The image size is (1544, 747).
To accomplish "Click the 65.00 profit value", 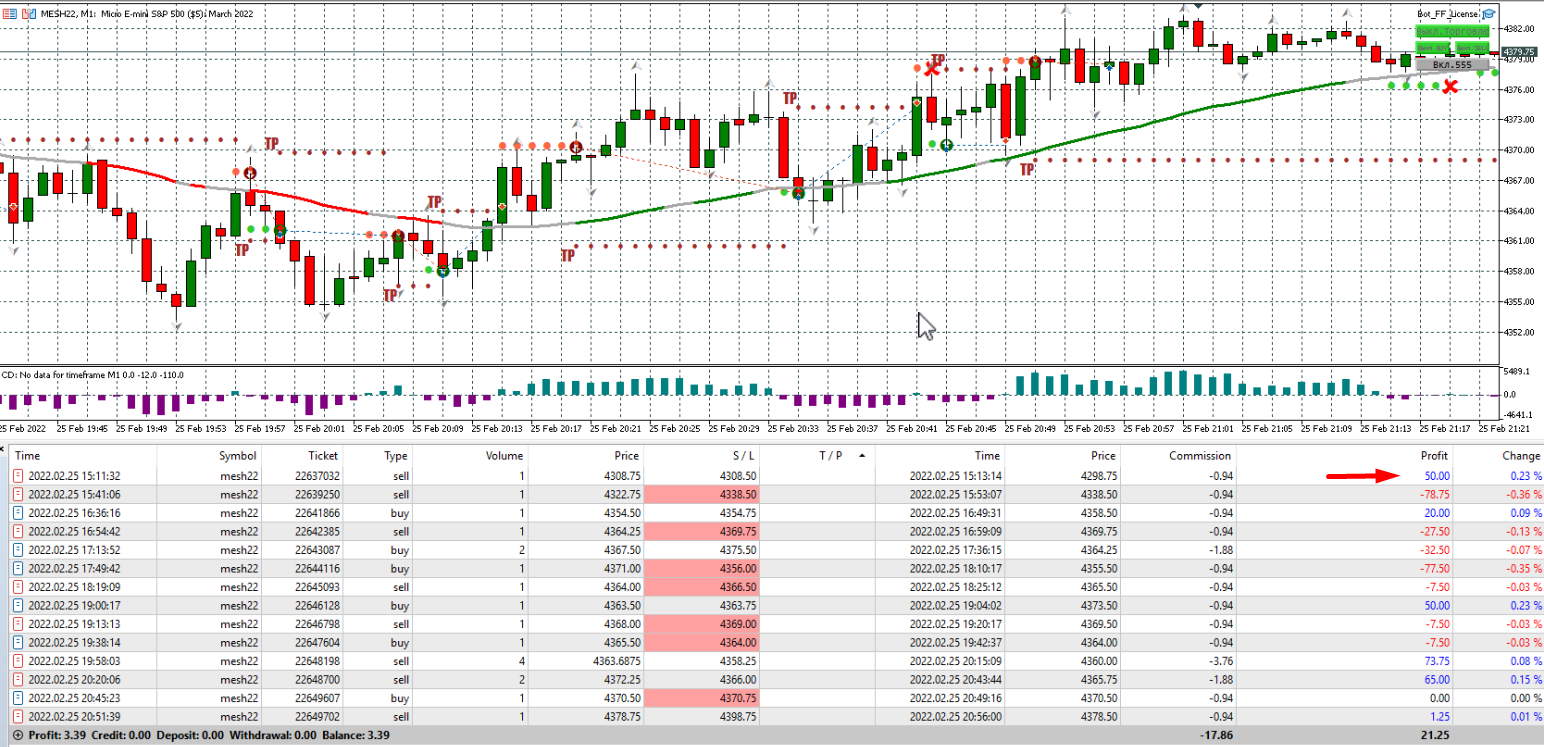I will [1435, 680].
